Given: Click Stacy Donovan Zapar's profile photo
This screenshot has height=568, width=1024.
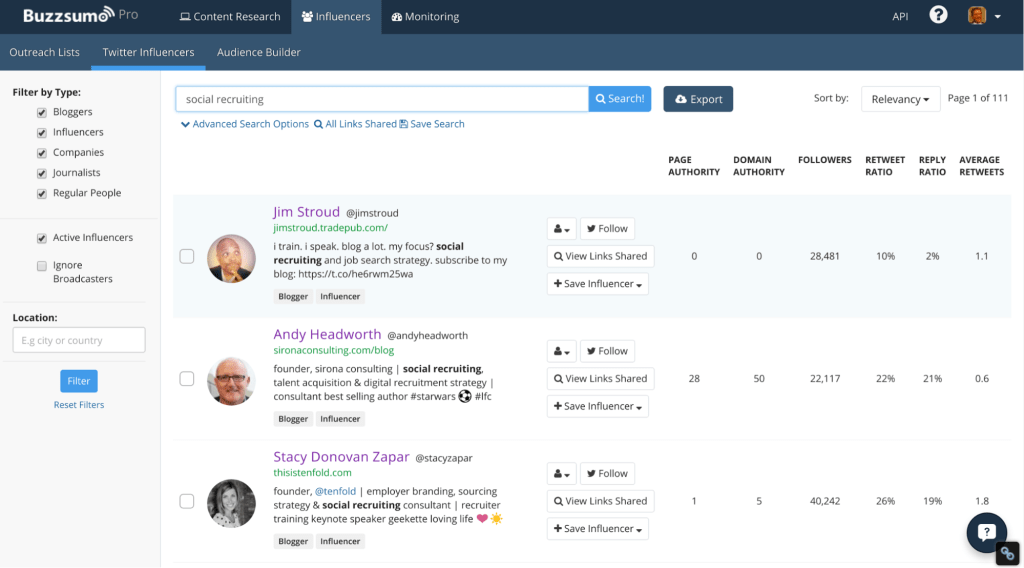Looking at the screenshot, I should [x=231, y=503].
